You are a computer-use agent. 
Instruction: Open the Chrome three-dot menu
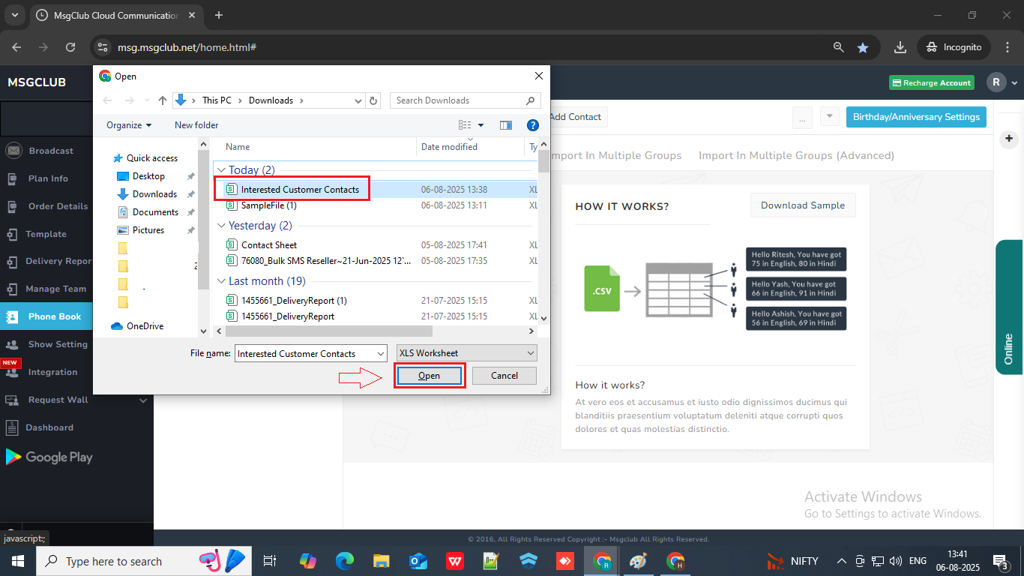[1008, 47]
